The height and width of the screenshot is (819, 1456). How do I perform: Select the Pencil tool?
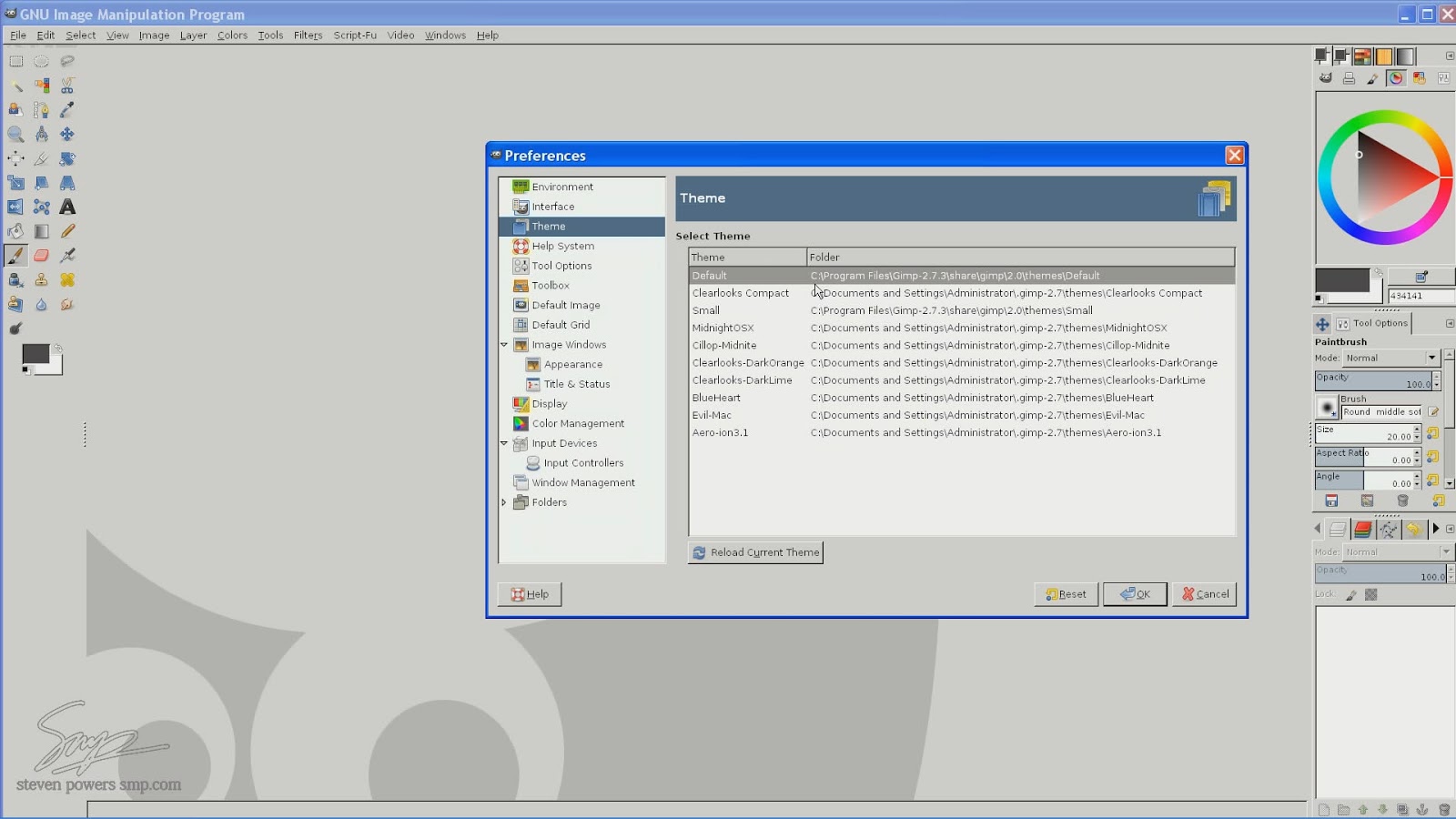point(67,231)
